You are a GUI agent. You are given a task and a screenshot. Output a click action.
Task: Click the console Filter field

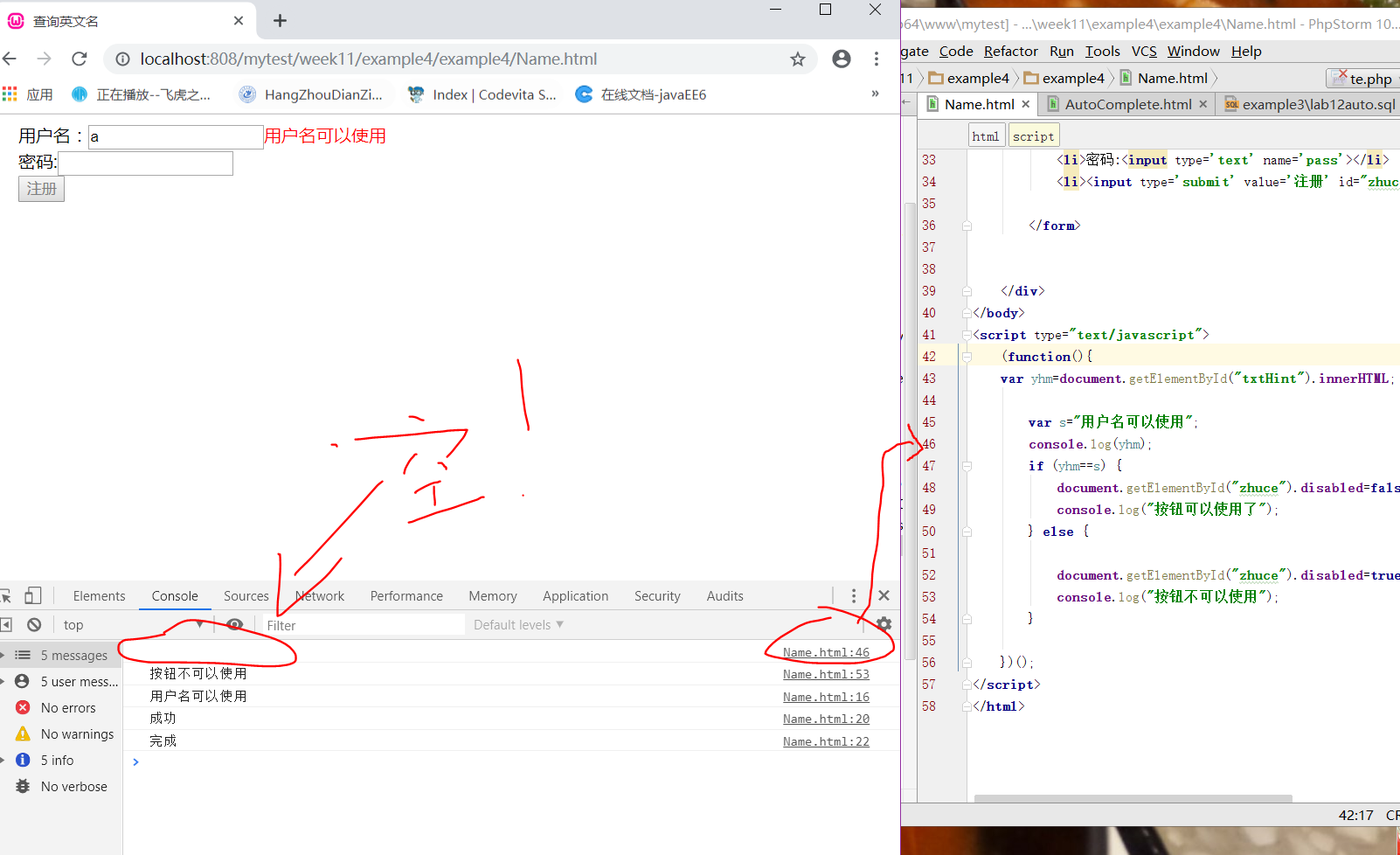tap(364, 625)
